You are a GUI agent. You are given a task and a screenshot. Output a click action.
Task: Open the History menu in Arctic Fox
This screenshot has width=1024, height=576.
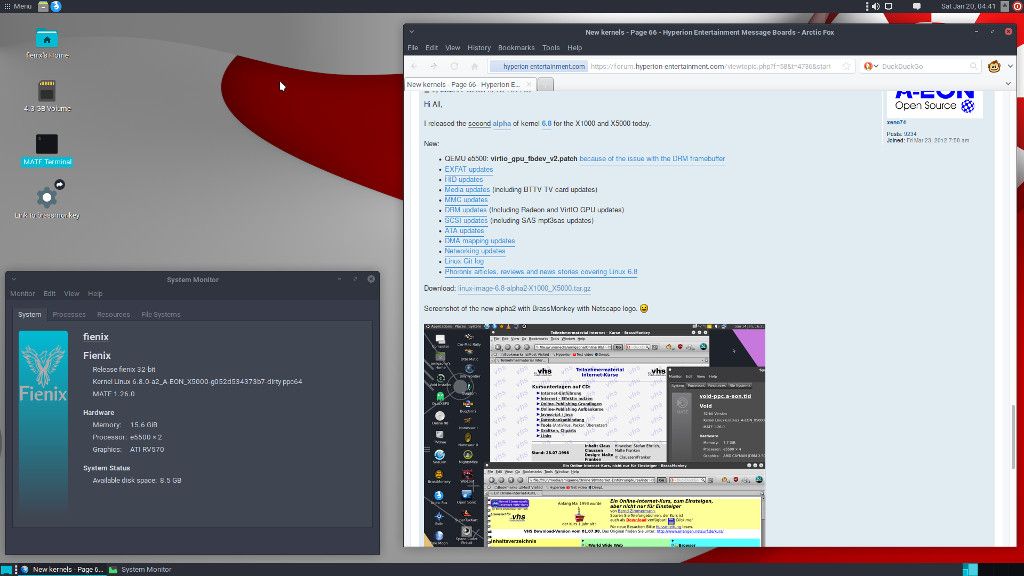click(x=479, y=48)
